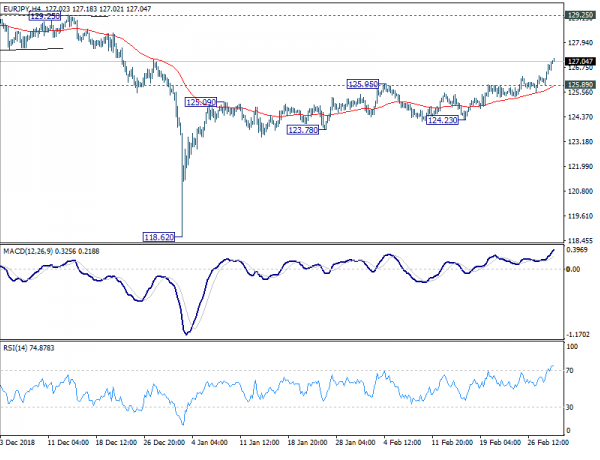Click the 124.230 price annotation
600x460 pixels.
tap(443, 120)
